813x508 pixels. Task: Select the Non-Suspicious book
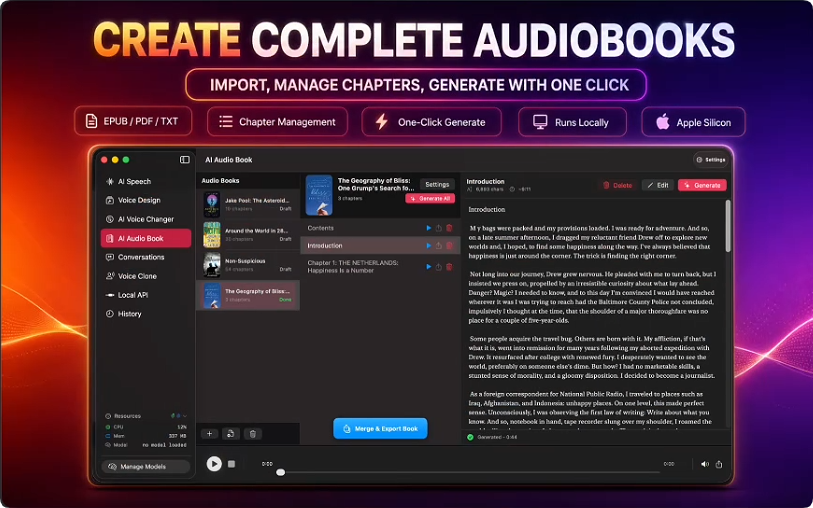point(248,264)
